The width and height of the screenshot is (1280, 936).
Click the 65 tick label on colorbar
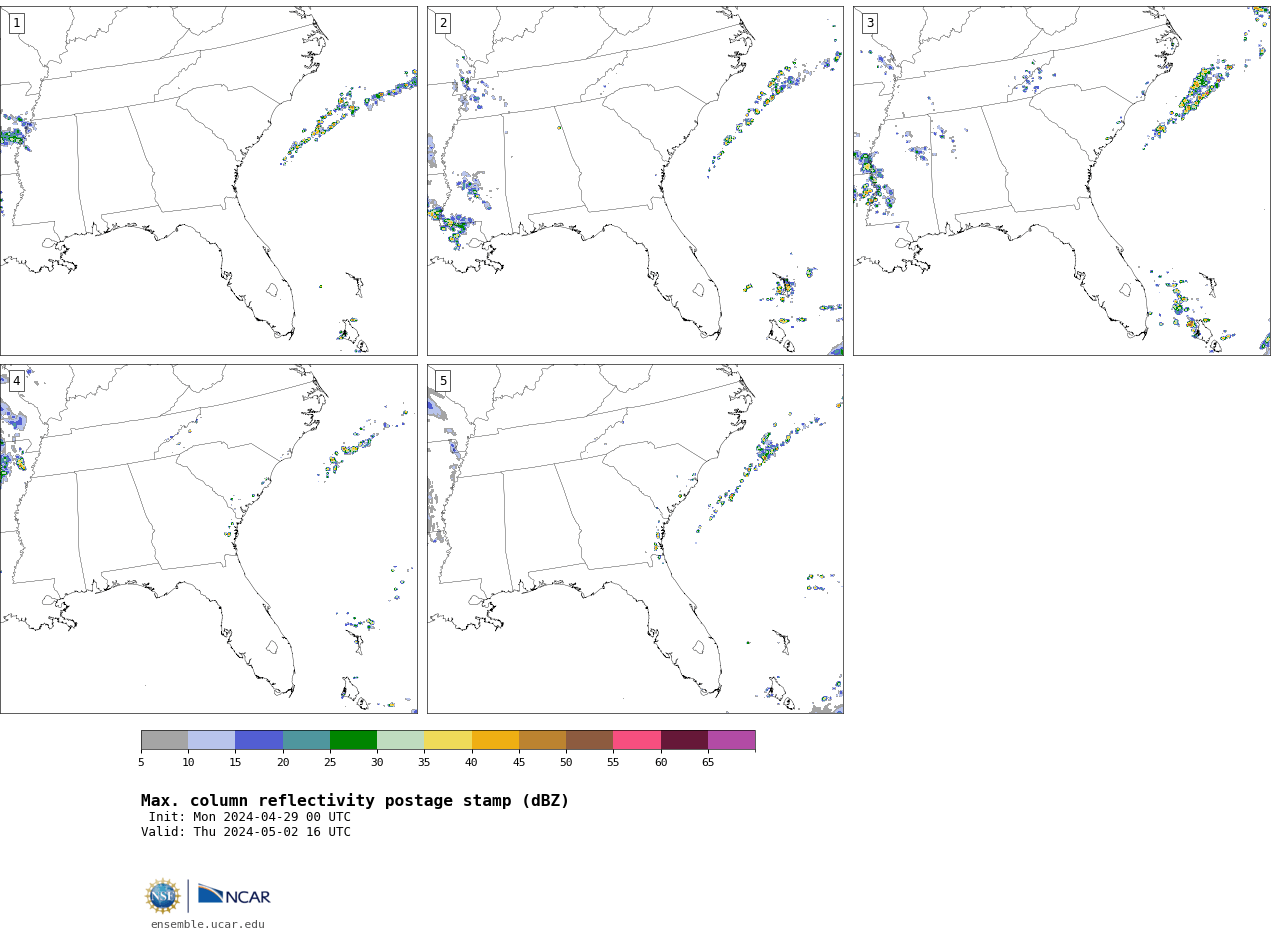(708, 763)
